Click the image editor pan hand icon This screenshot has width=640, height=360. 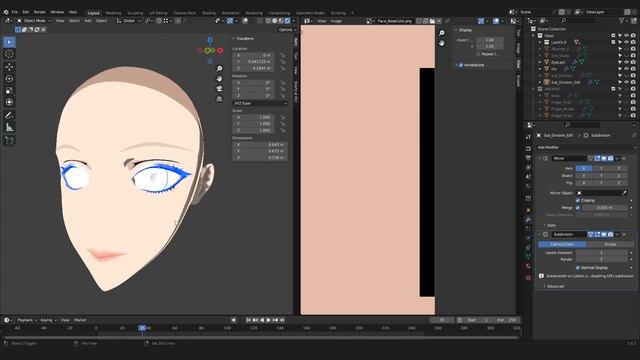point(442,43)
